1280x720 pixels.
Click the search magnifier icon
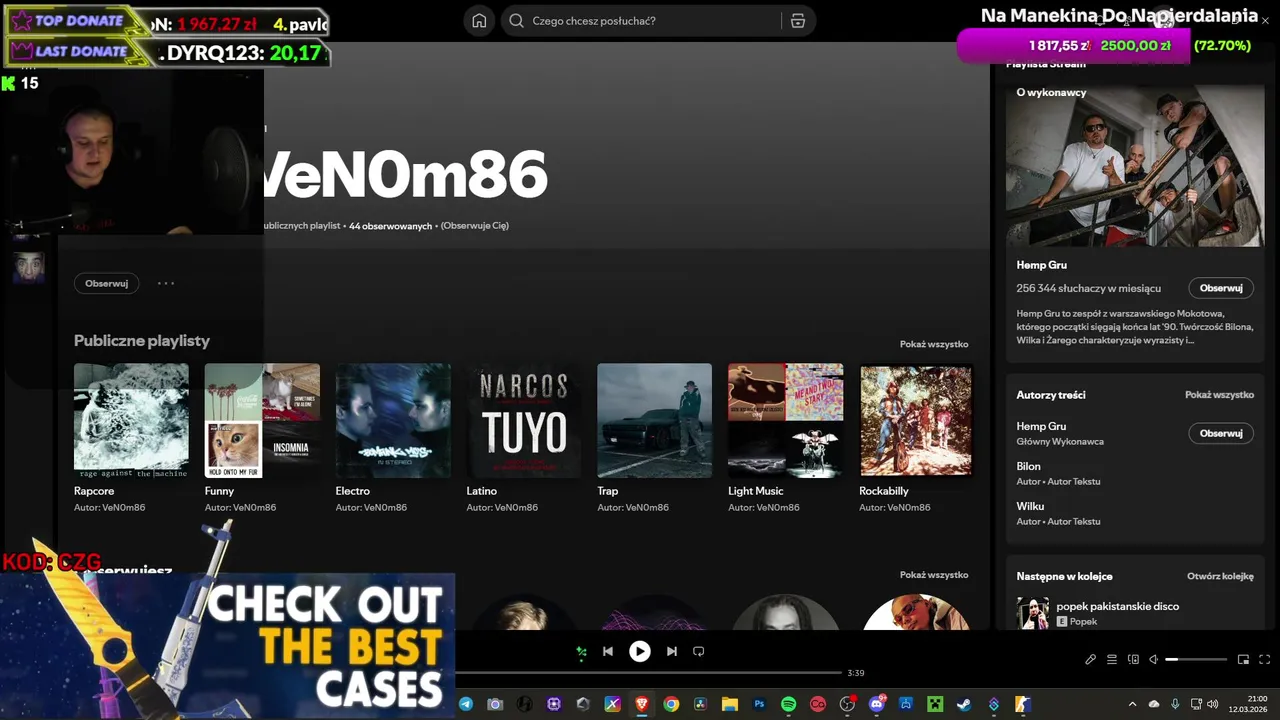[x=516, y=21]
